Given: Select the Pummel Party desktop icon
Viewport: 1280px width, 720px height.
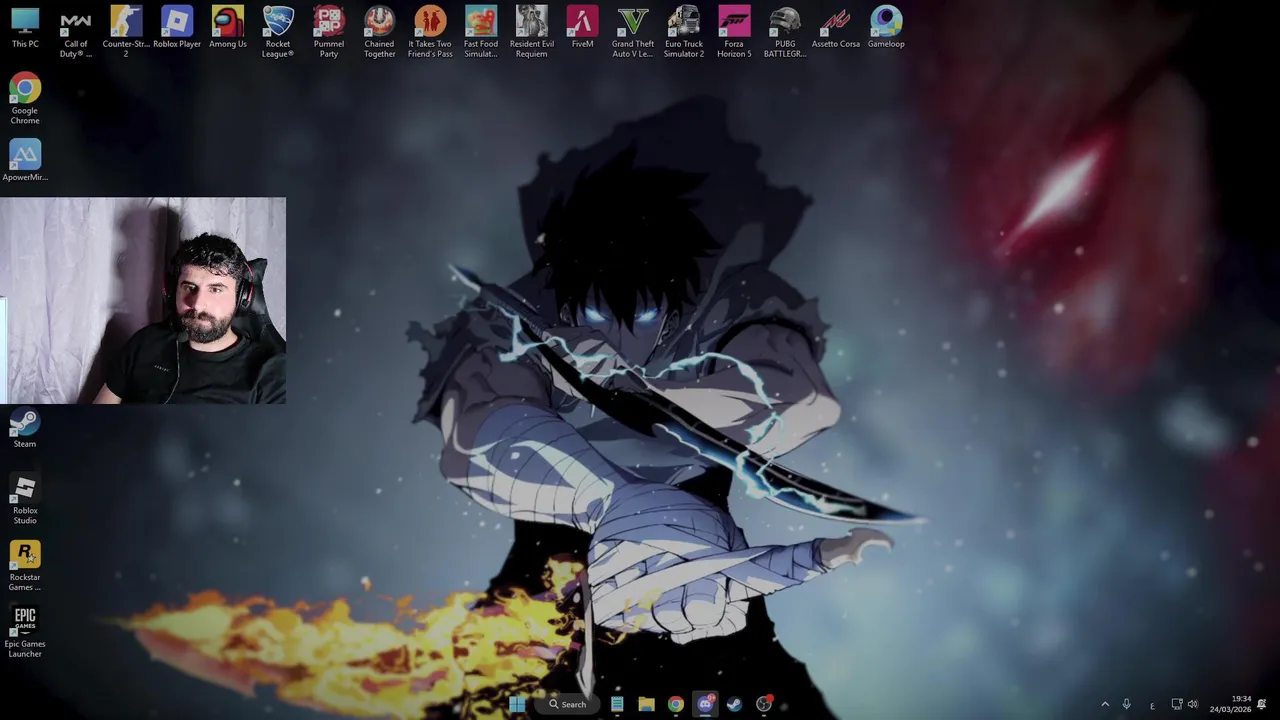Looking at the screenshot, I should point(329,32).
